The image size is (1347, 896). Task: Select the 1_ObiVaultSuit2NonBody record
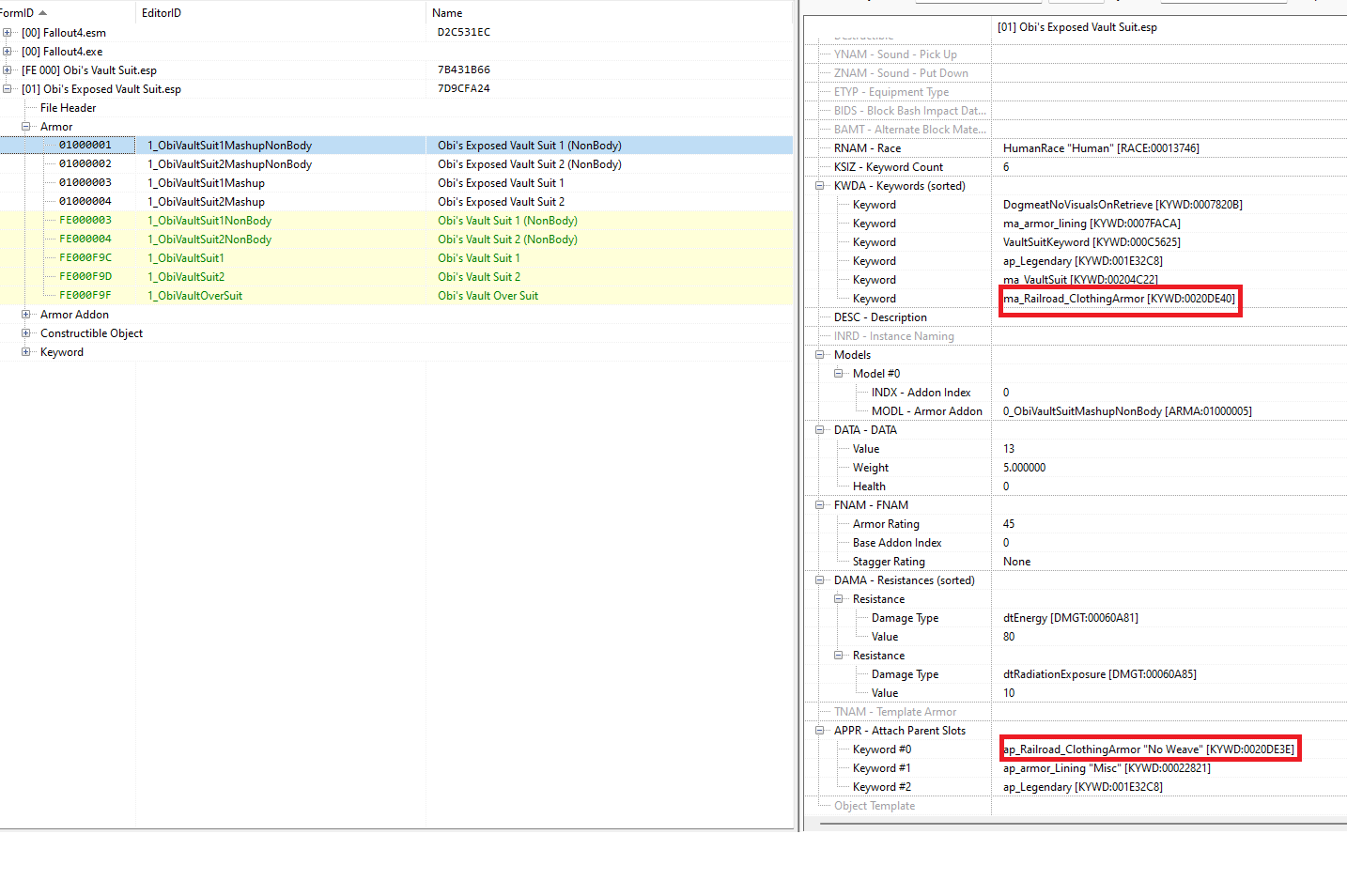click(396, 239)
